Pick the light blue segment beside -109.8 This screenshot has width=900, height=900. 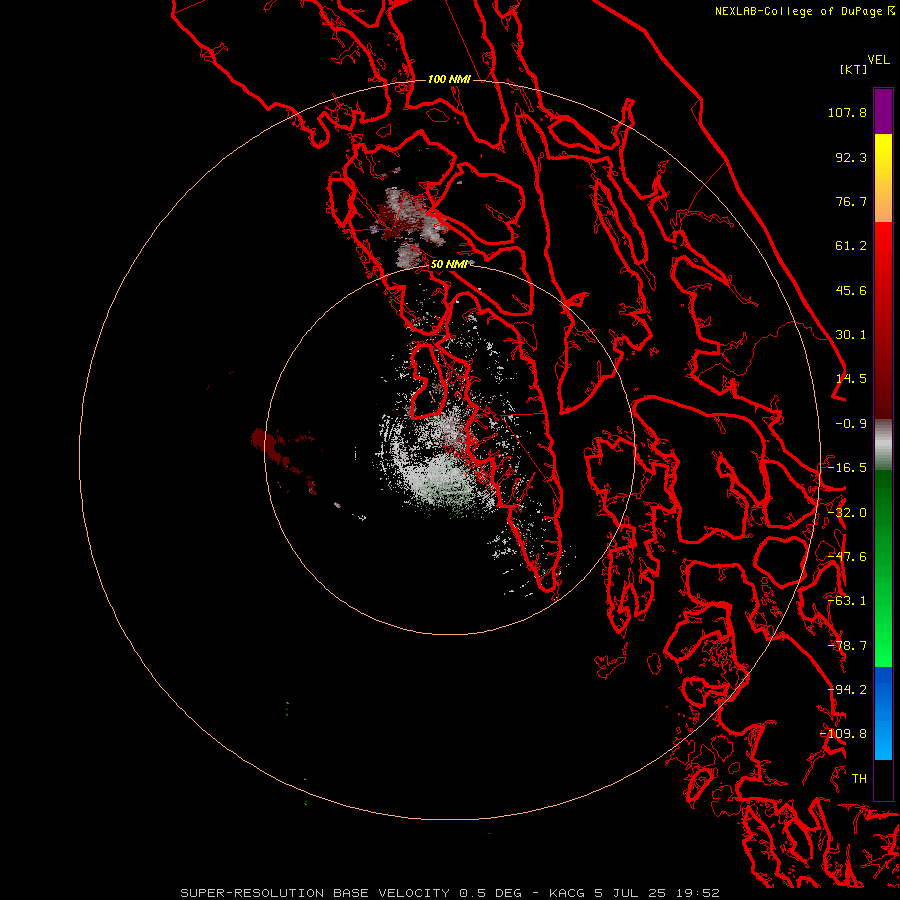(x=883, y=736)
